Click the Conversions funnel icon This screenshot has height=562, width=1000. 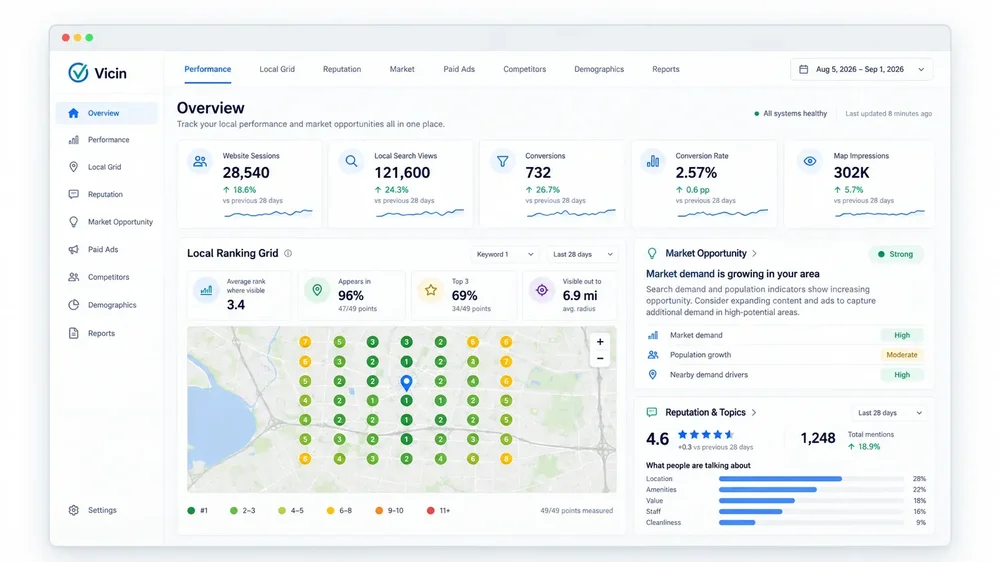503,161
